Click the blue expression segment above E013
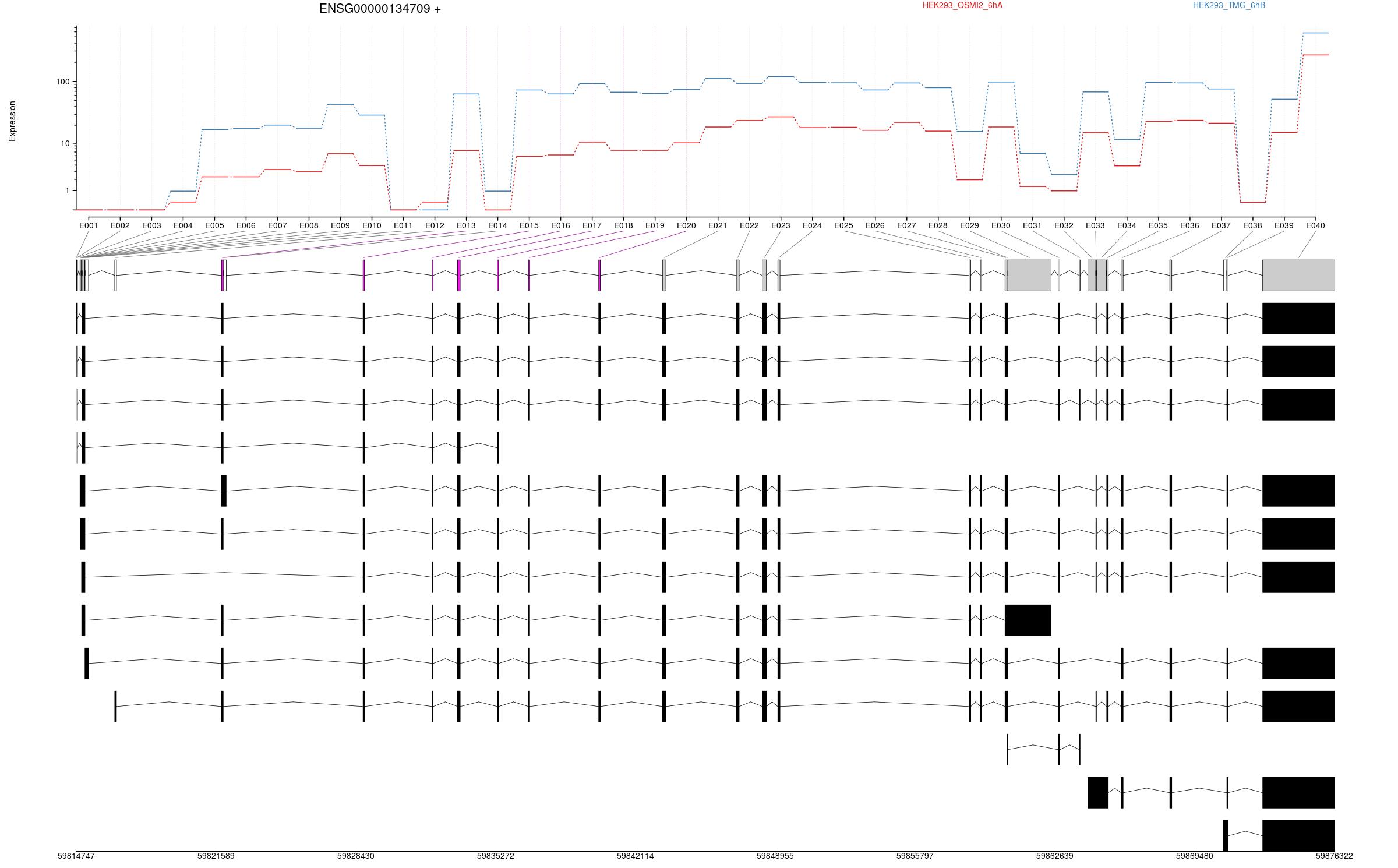This screenshot has width=1398, height=868. [x=466, y=94]
